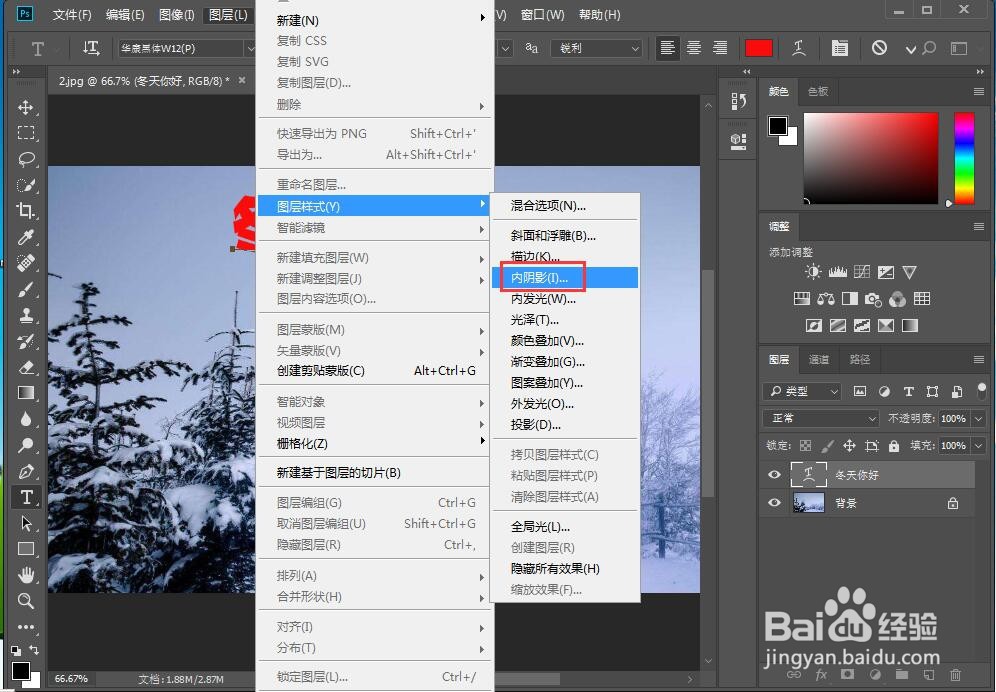The width and height of the screenshot is (996, 692).
Task: Hide the 背景 layer
Action: pyautogui.click(x=773, y=503)
